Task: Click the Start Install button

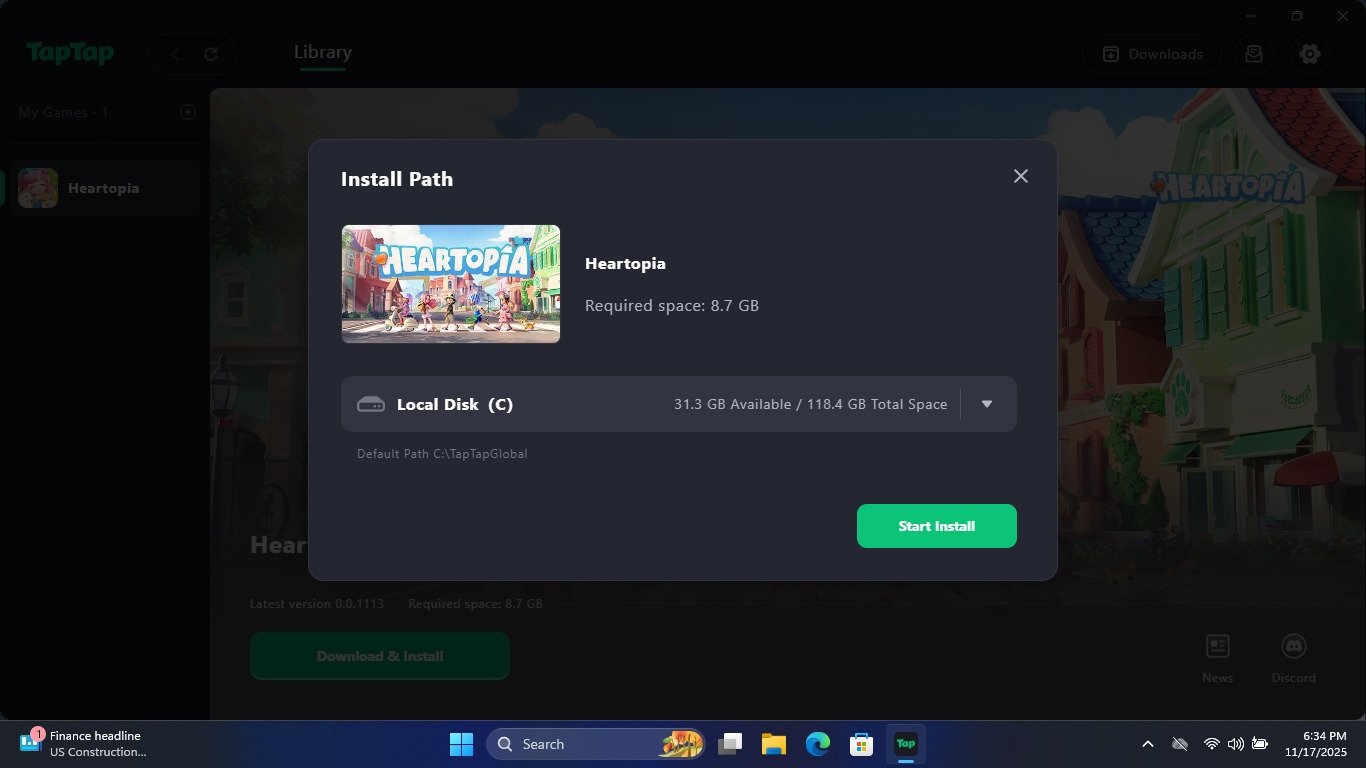Action: tap(936, 525)
